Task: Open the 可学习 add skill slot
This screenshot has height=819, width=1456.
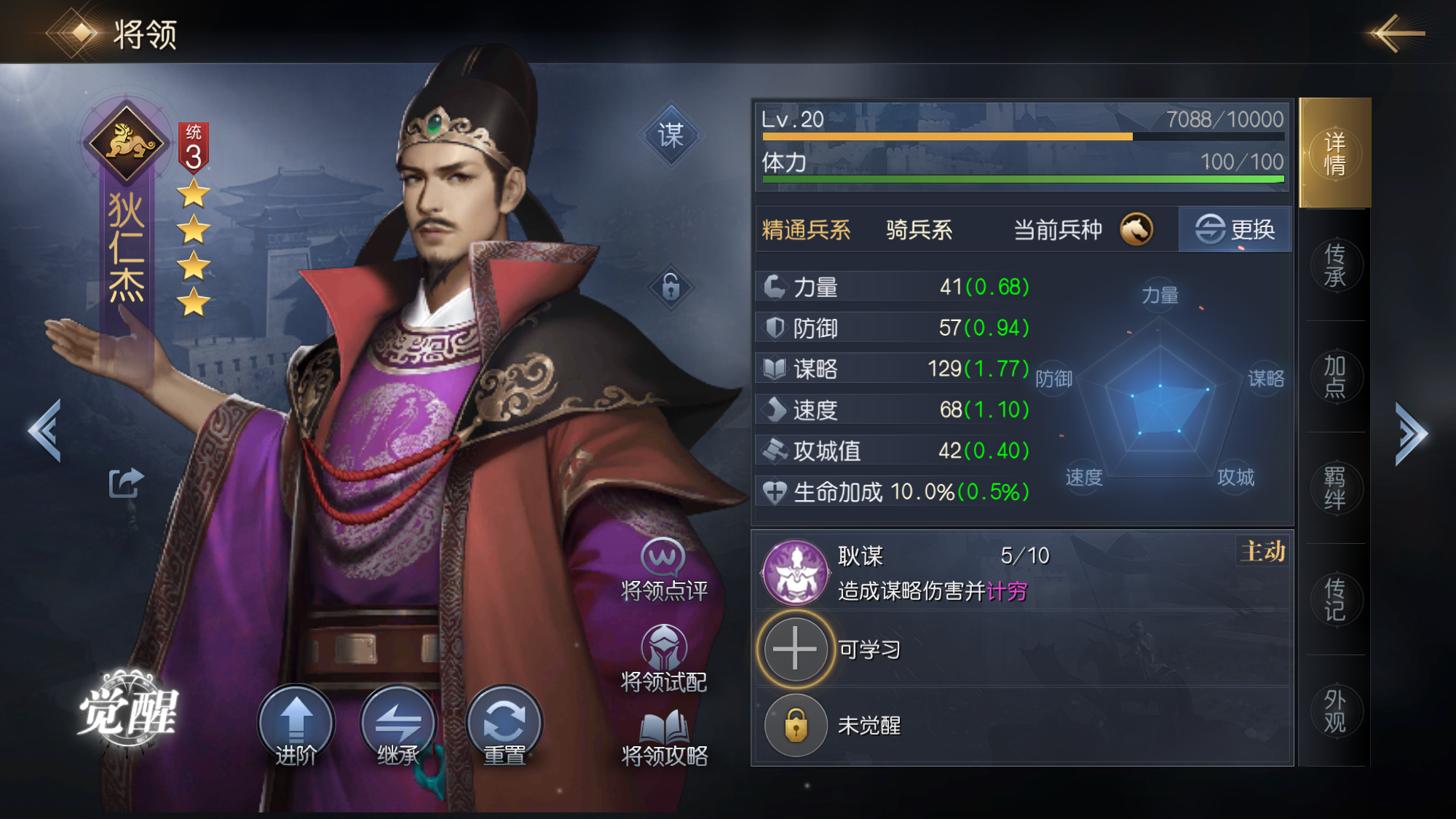Action: tap(796, 648)
